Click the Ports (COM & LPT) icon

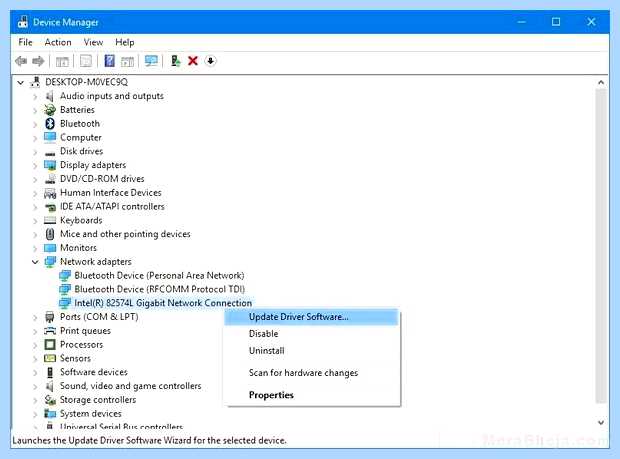[x=50, y=317]
